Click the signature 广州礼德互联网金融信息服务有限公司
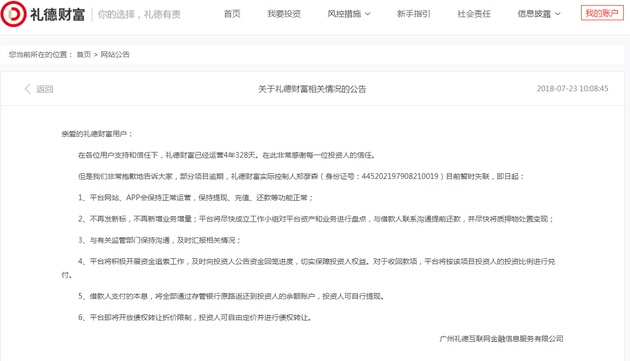 (x=501, y=339)
